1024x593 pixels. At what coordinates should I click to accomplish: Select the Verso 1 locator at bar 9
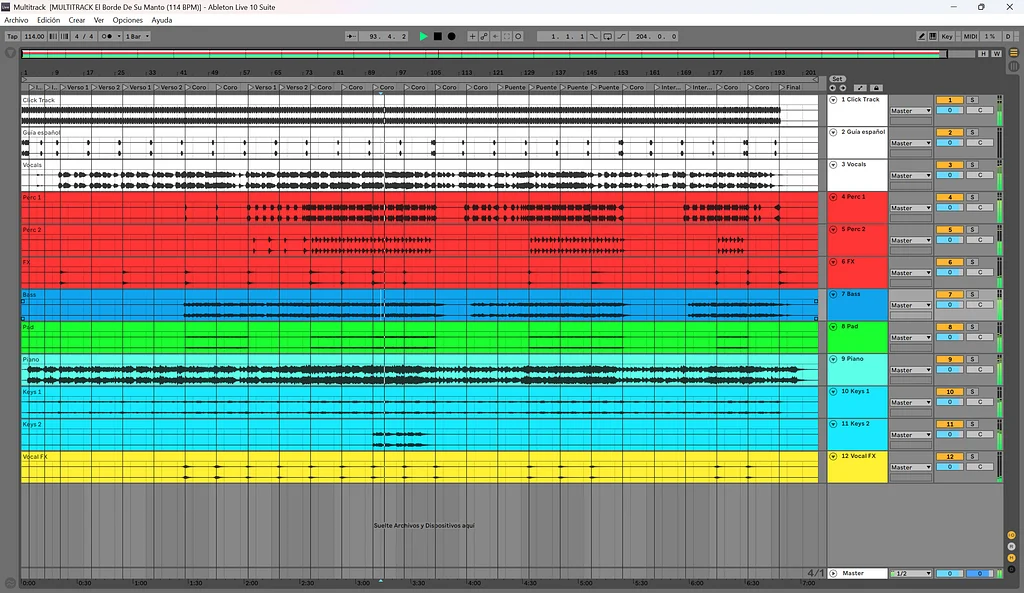pos(73,88)
